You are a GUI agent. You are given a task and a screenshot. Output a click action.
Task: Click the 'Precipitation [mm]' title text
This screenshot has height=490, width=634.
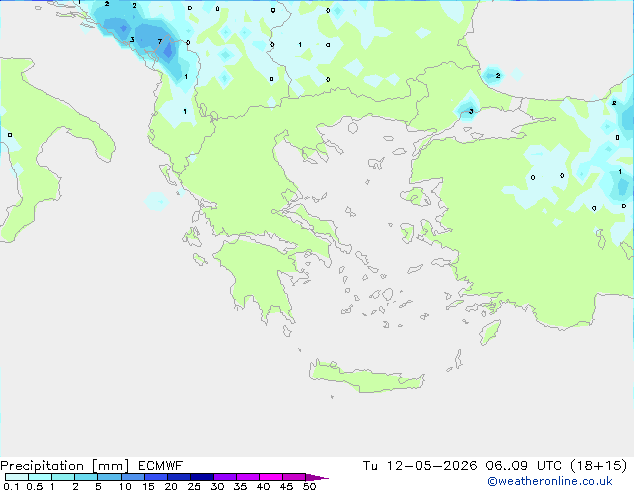[x=65, y=466]
